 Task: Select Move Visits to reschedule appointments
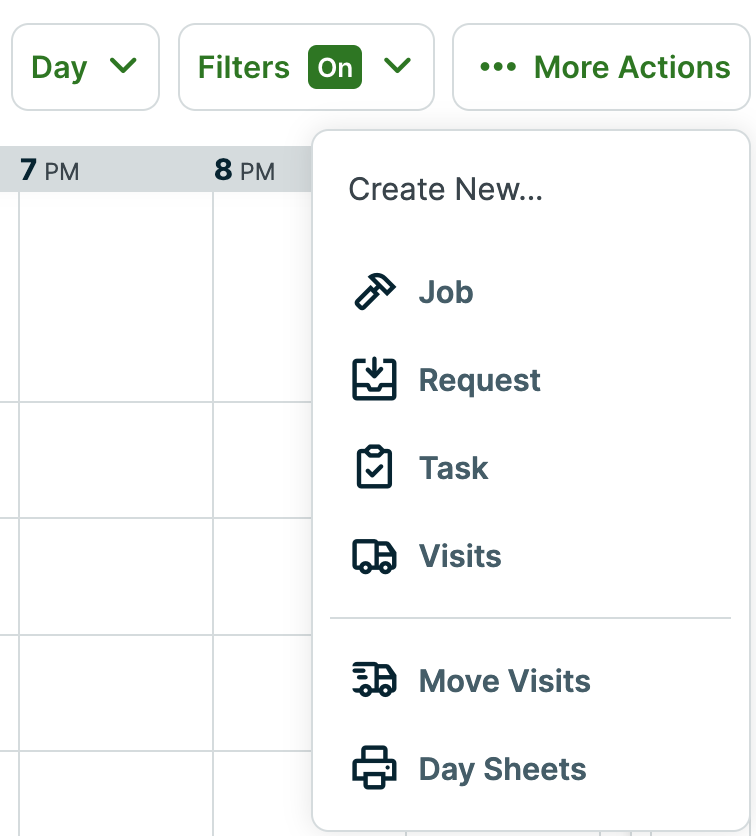point(503,681)
